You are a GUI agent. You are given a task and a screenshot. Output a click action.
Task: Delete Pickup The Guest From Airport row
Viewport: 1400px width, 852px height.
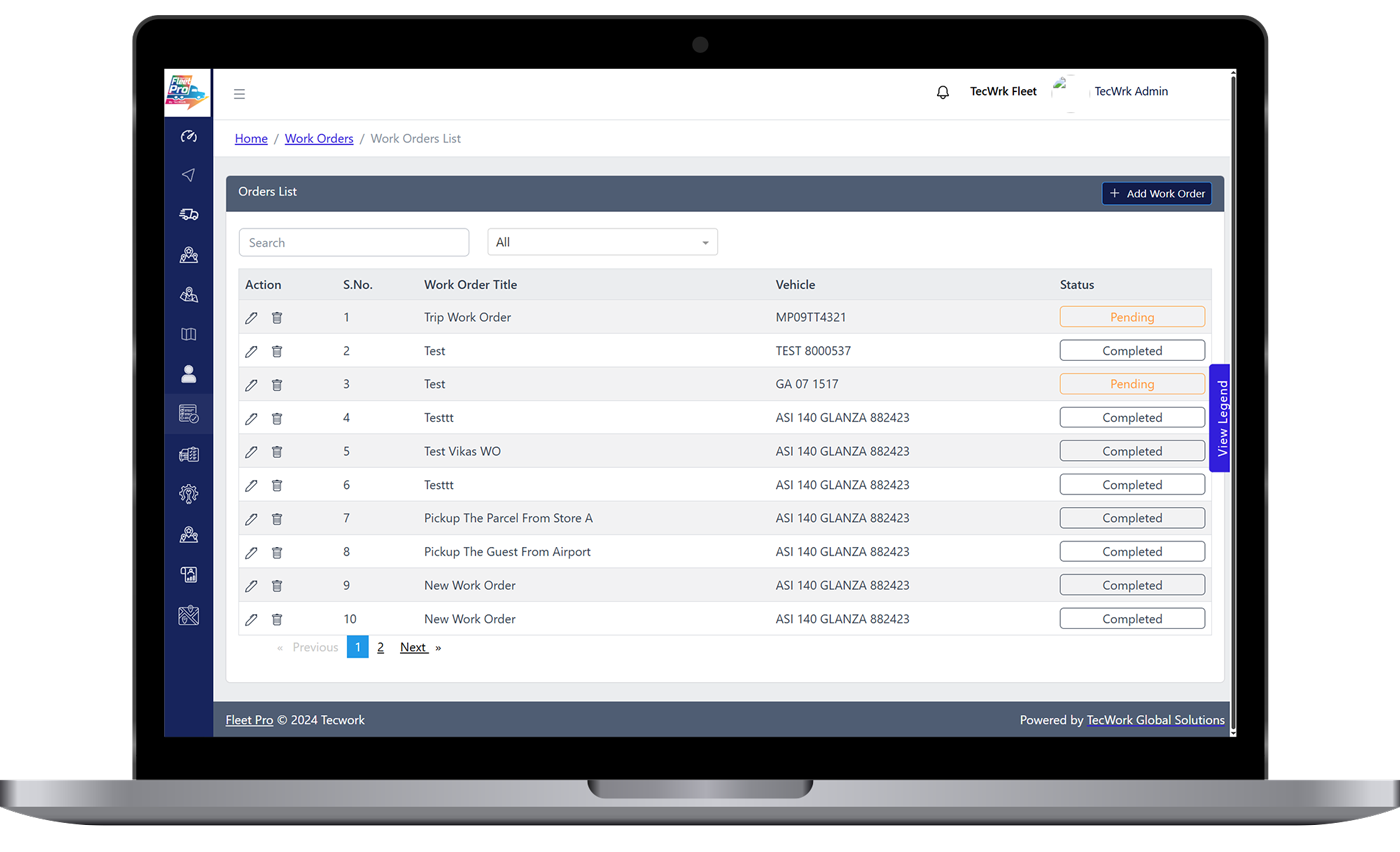click(x=277, y=552)
